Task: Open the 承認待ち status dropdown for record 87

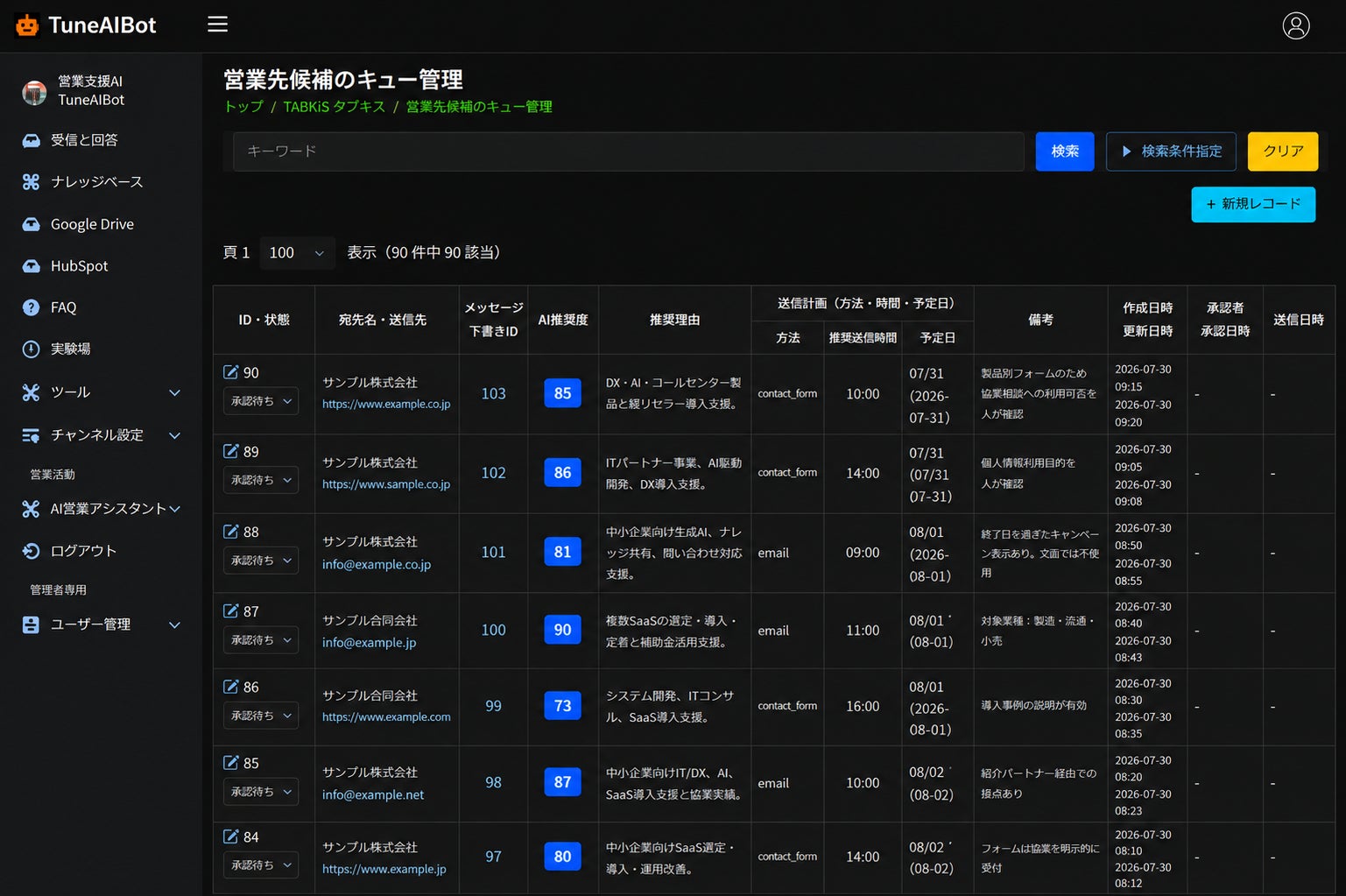Action: point(261,639)
